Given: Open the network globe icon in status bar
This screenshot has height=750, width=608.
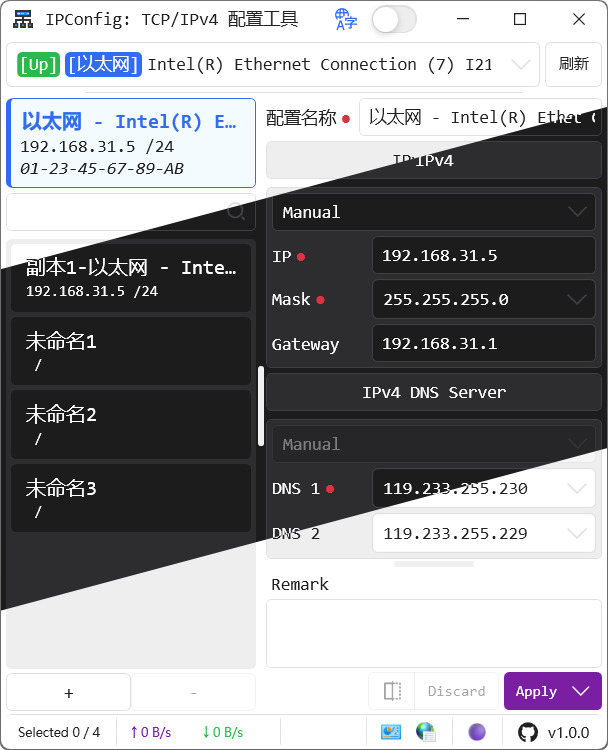Looking at the screenshot, I should tap(425, 732).
